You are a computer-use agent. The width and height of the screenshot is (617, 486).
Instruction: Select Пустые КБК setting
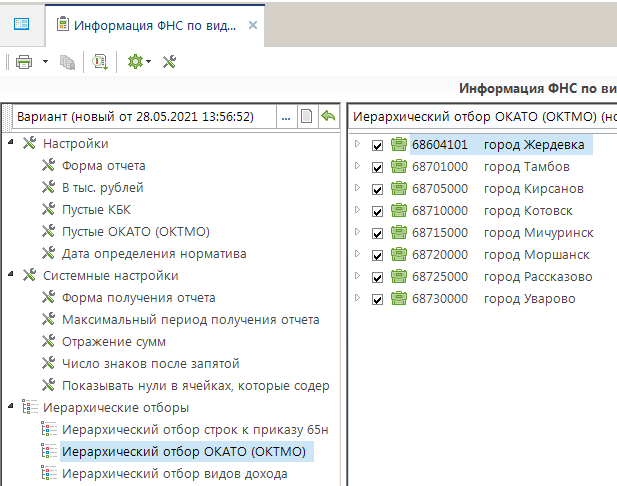coord(96,210)
